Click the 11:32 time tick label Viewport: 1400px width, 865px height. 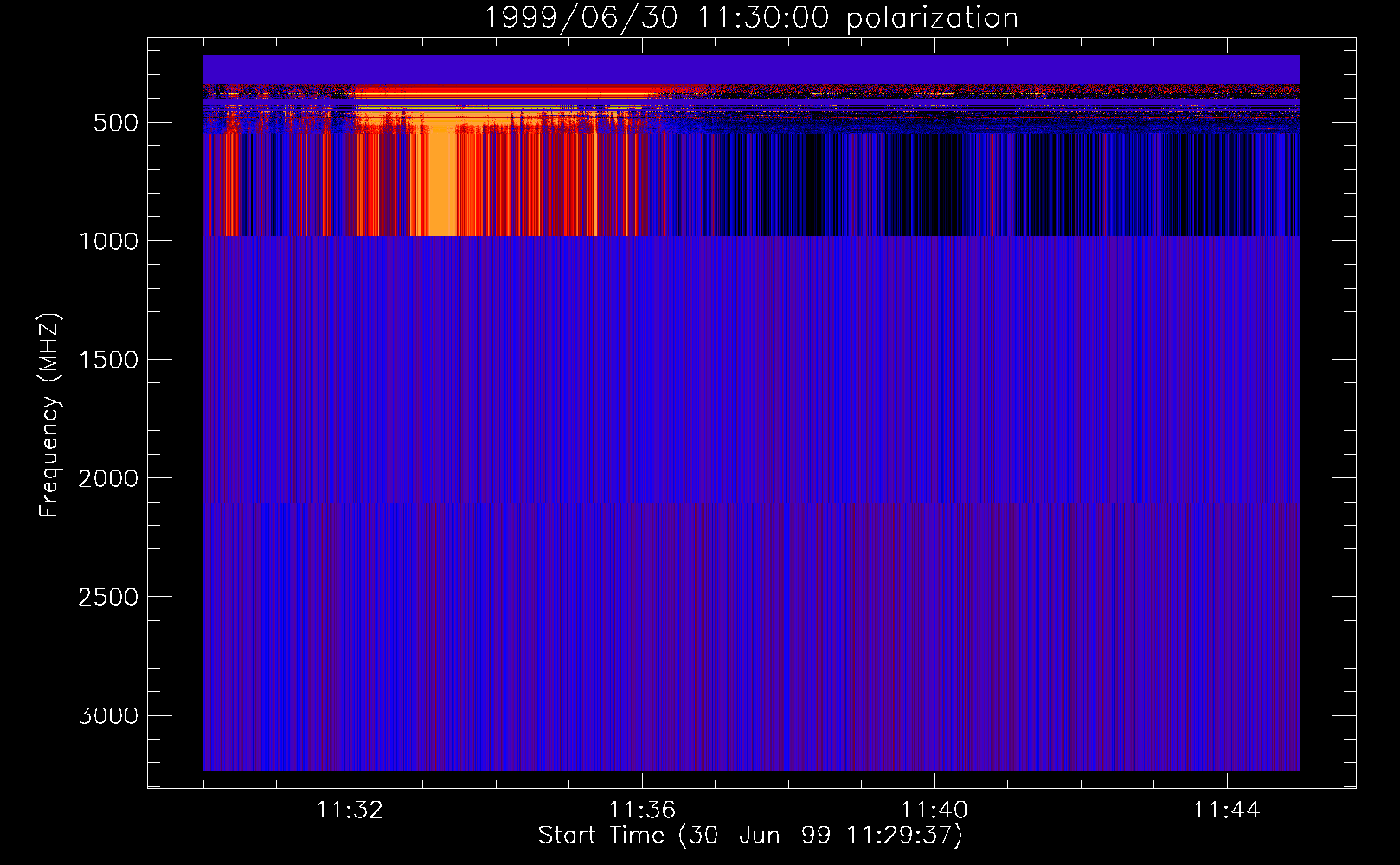[350, 811]
